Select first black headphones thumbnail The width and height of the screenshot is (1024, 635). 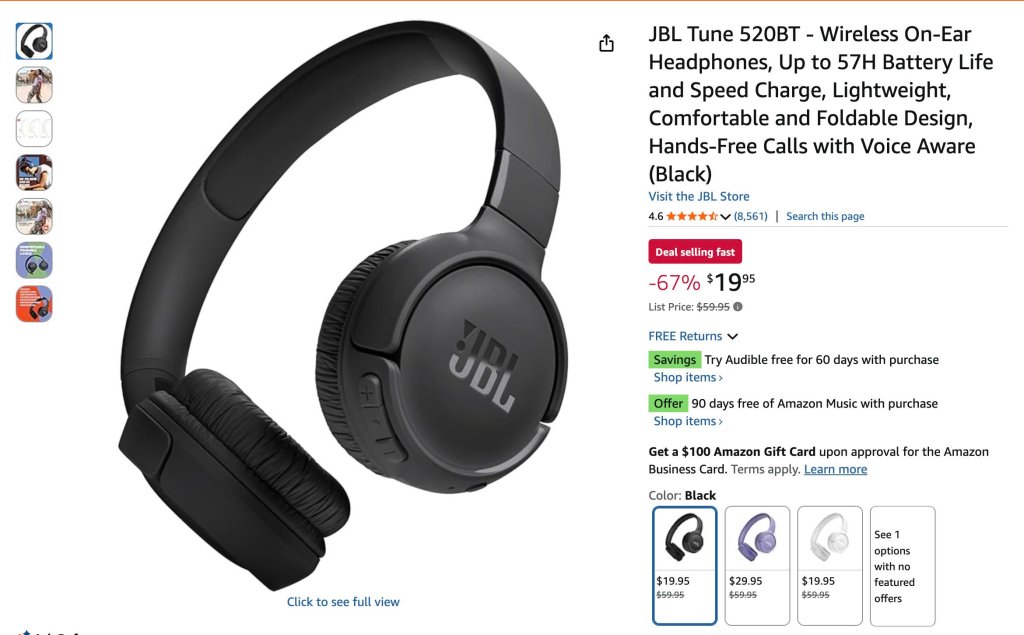(x=34, y=41)
